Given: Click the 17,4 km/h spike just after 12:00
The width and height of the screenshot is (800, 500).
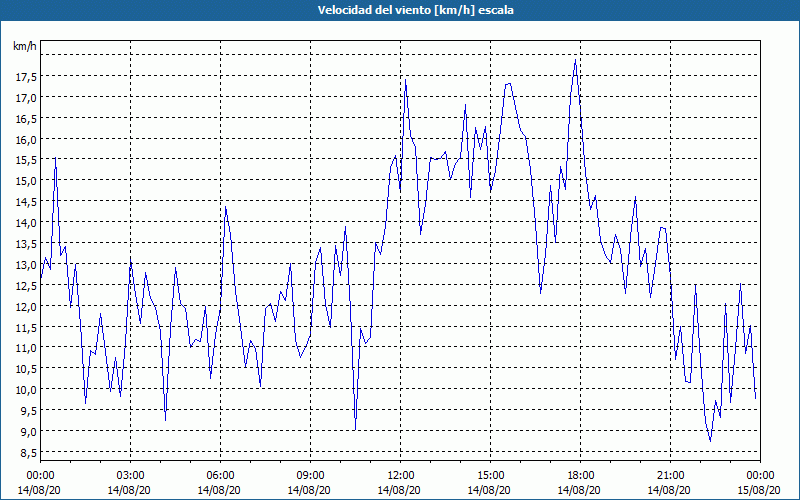Looking at the screenshot, I should click(x=406, y=80).
